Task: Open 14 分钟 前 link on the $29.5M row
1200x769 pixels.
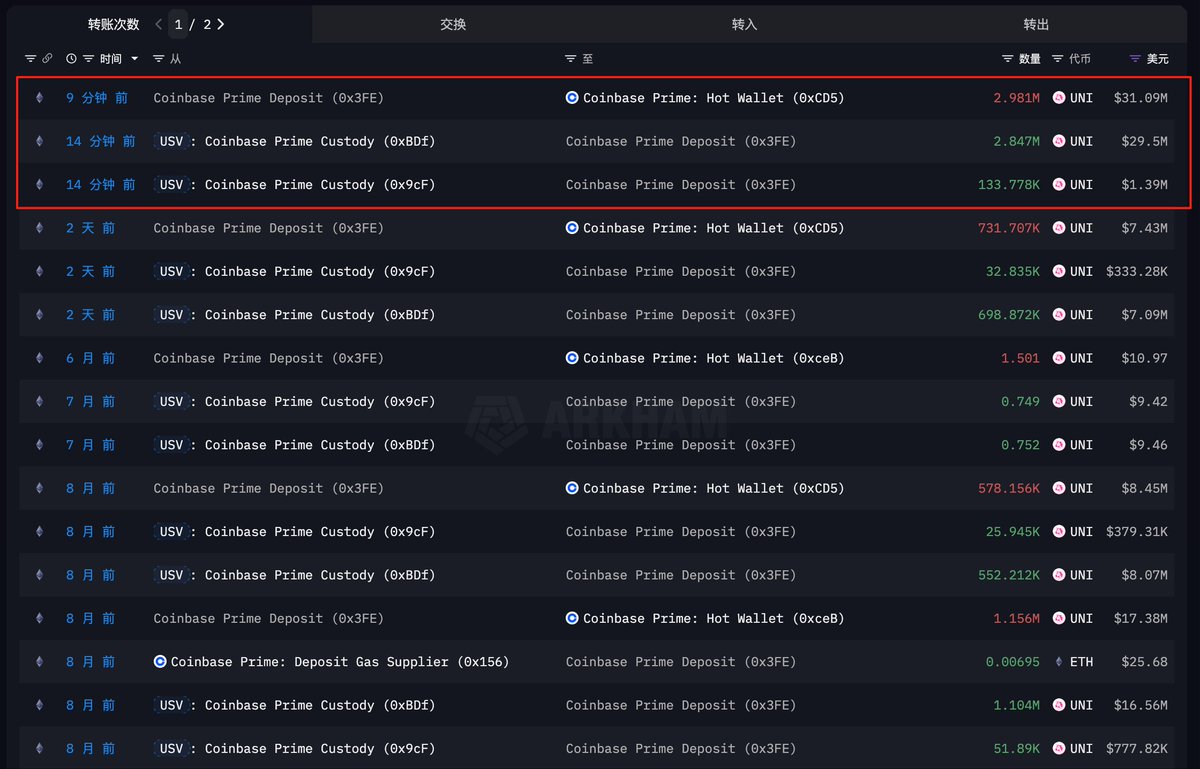Action: pyautogui.click(x=101, y=141)
